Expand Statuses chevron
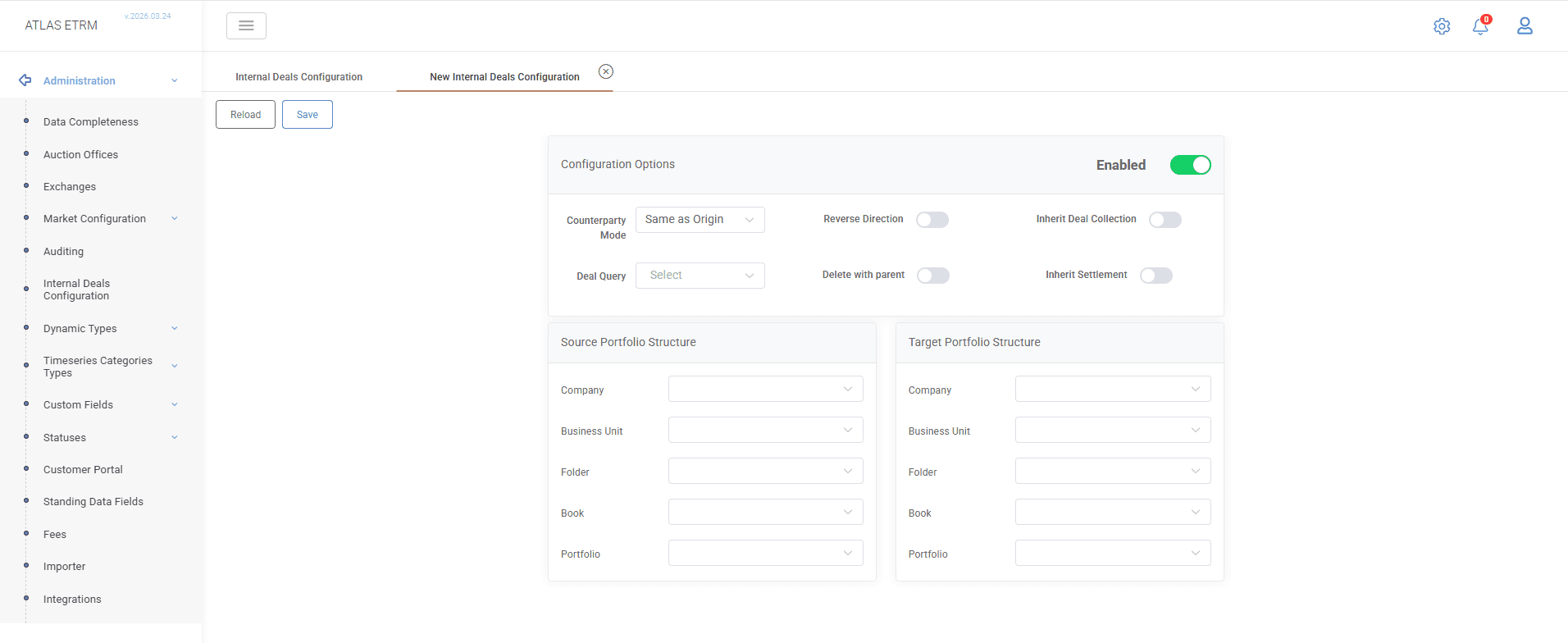1568x643 pixels. [x=175, y=437]
